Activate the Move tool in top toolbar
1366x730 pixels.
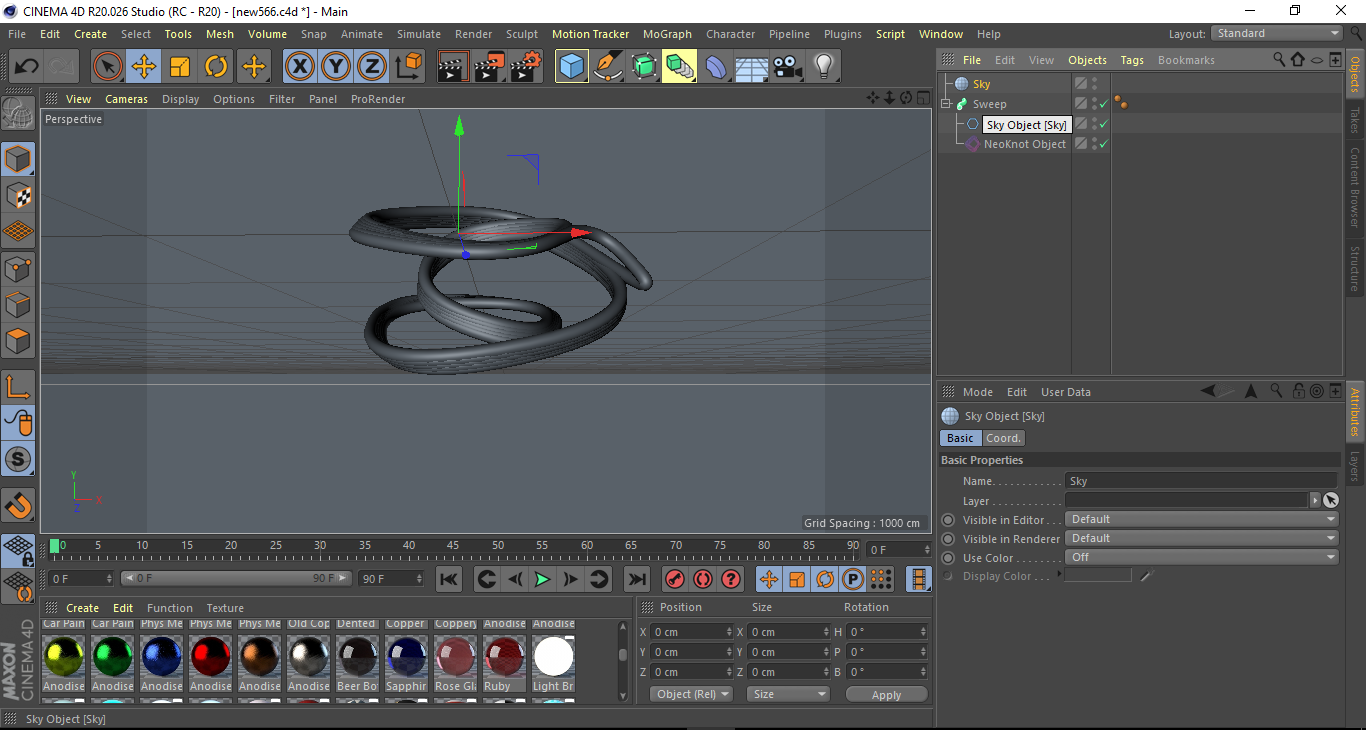(x=144, y=67)
